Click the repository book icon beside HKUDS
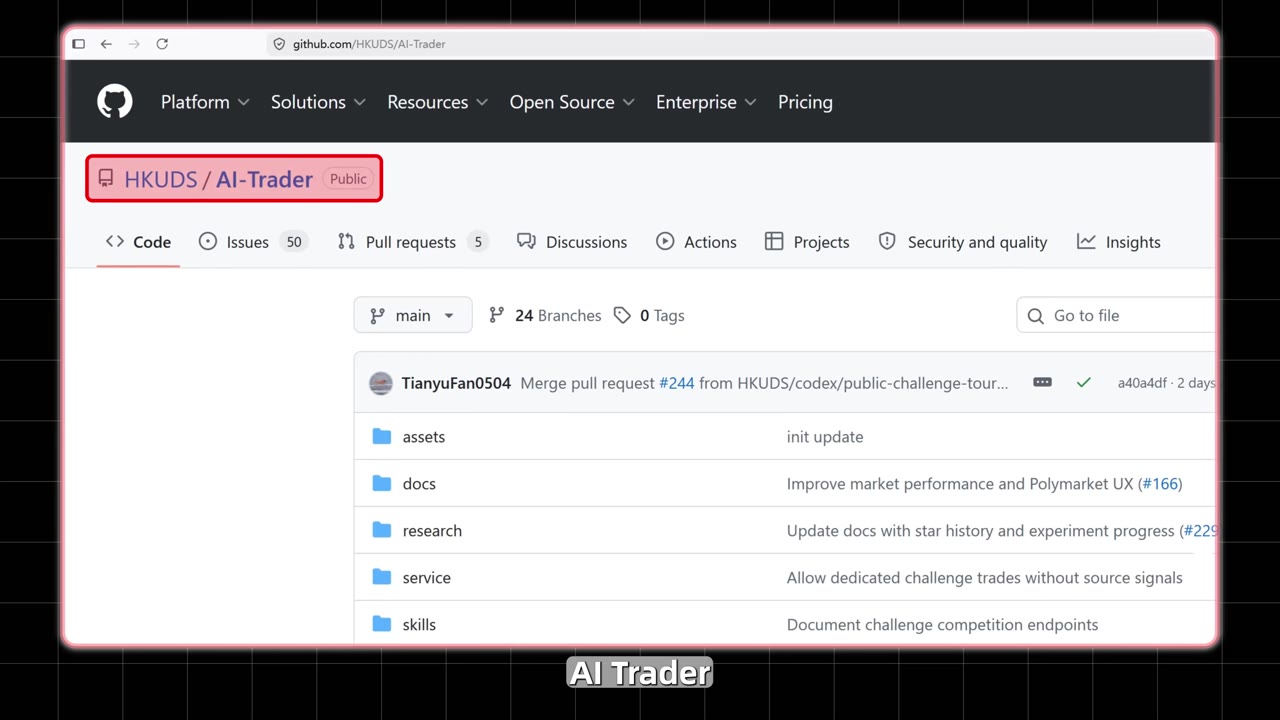This screenshot has width=1280, height=720. (x=106, y=179)
